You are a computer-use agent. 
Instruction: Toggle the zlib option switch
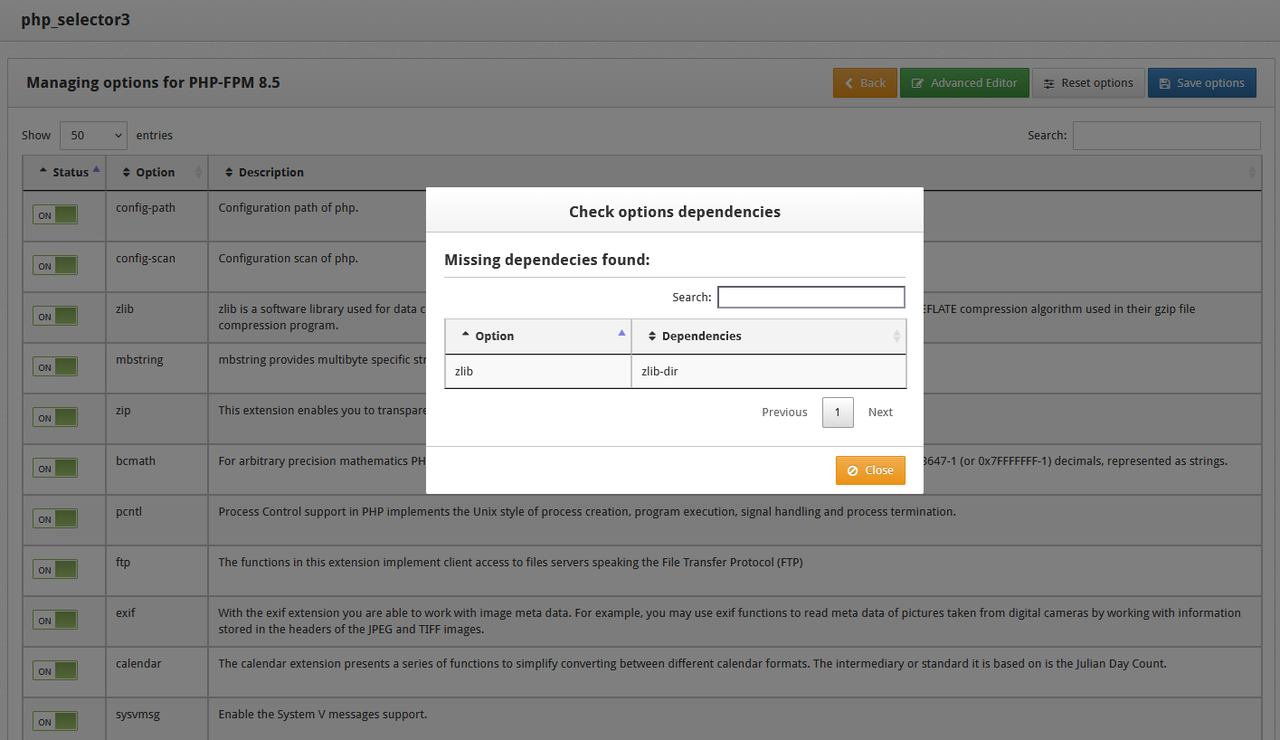[55, 316]
